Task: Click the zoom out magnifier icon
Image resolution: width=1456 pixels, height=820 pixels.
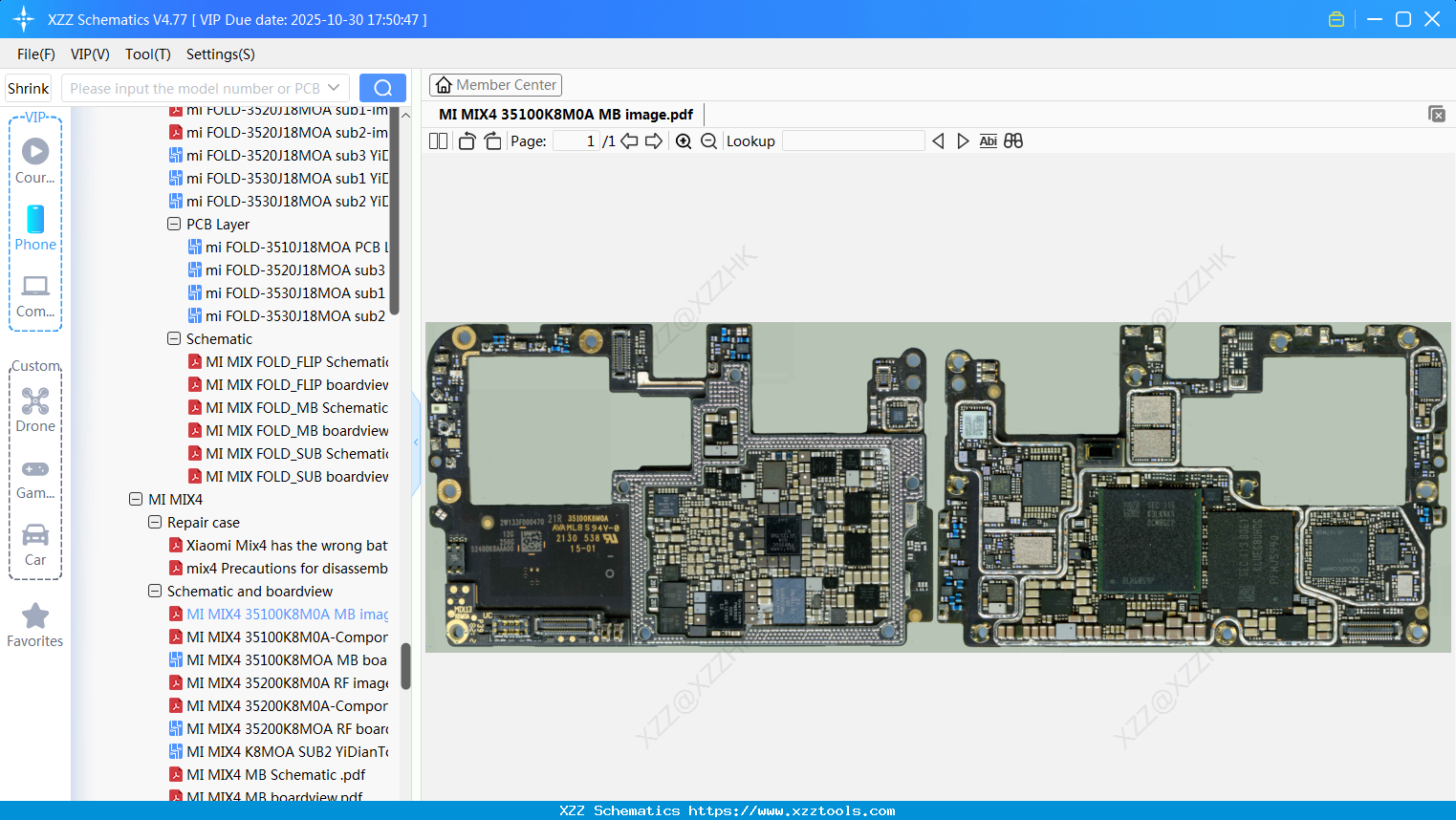Action: (x=708, y=141)
